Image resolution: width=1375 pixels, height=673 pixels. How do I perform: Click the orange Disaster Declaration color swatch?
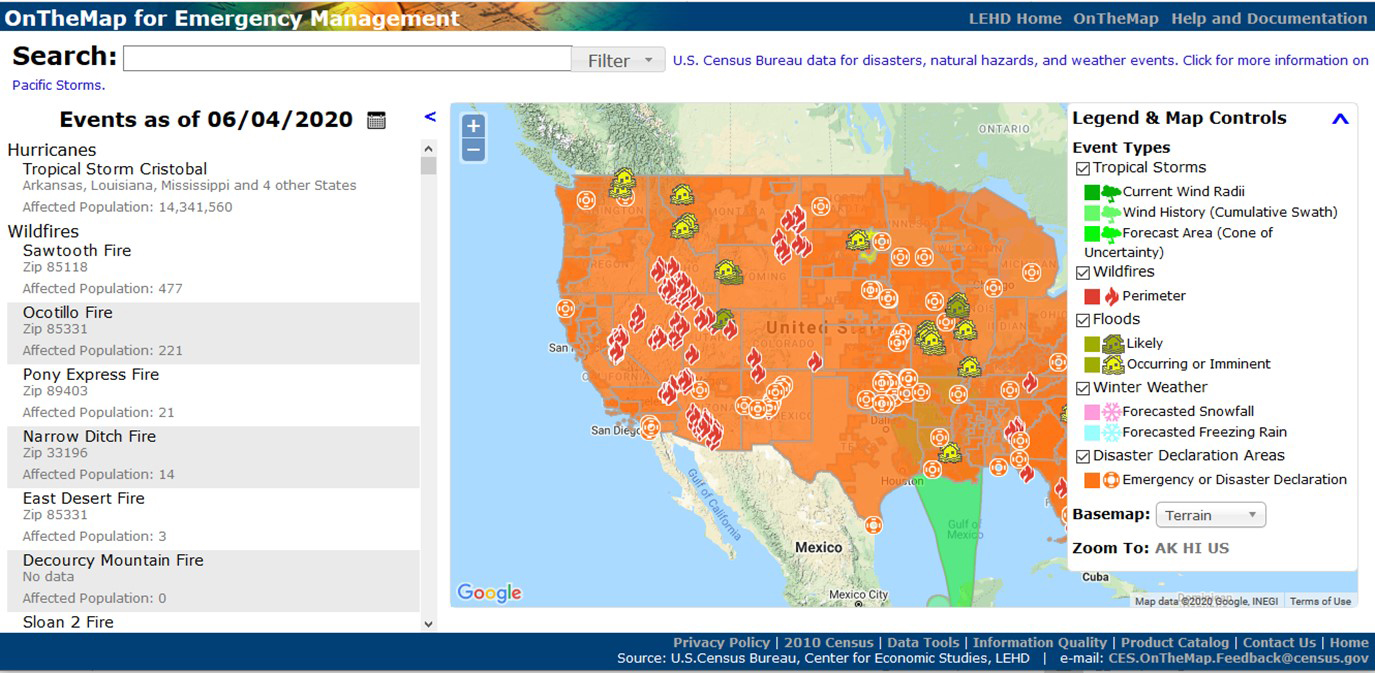click(x=1092, y=480)
